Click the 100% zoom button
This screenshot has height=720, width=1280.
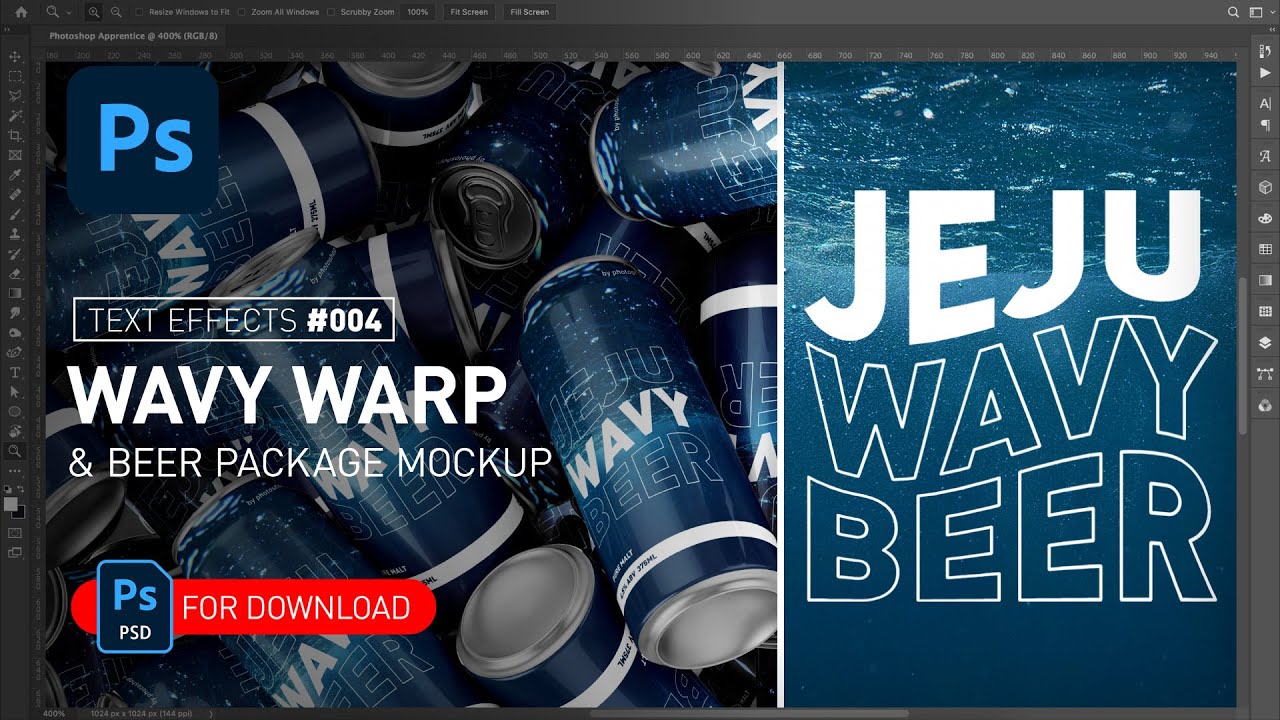pyautogui.click(x=418, y=12)
